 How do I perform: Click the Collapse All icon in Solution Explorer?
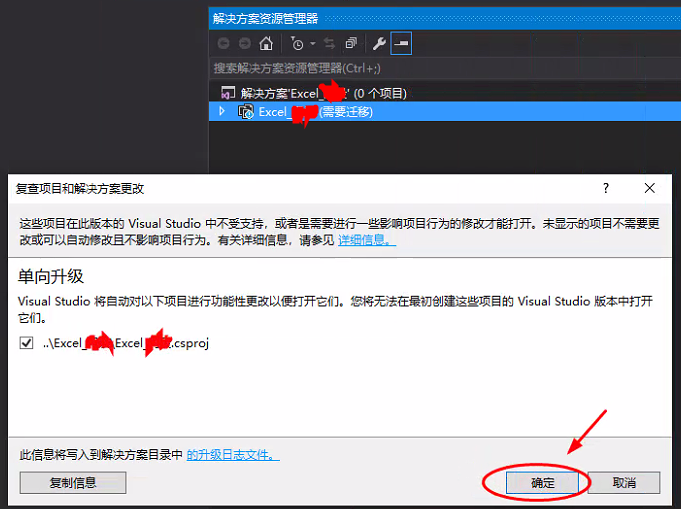click(x=351, y=43)
